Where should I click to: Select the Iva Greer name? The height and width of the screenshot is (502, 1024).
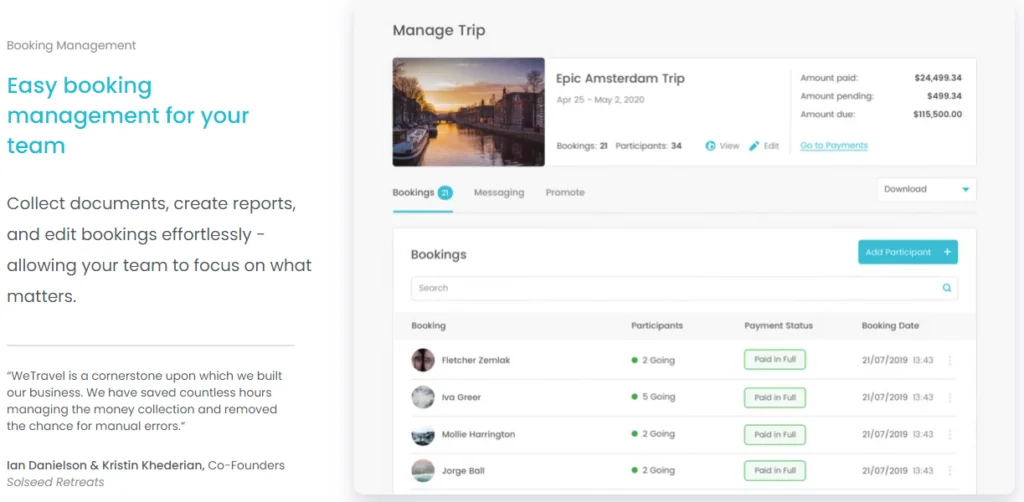[x=462, y=397]
